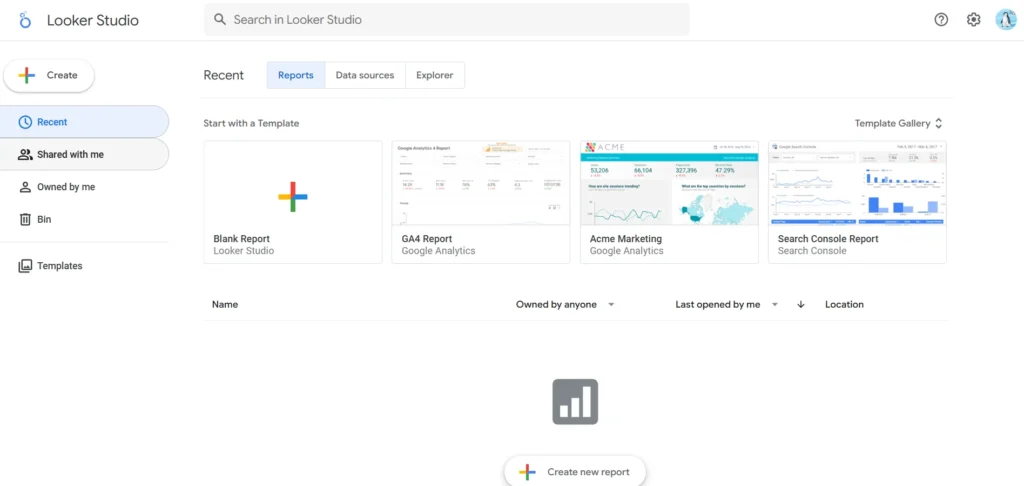This screenshot has height=486, width=1024.
Task: Select Owned by me in sidebar
Action: (84, 187)
